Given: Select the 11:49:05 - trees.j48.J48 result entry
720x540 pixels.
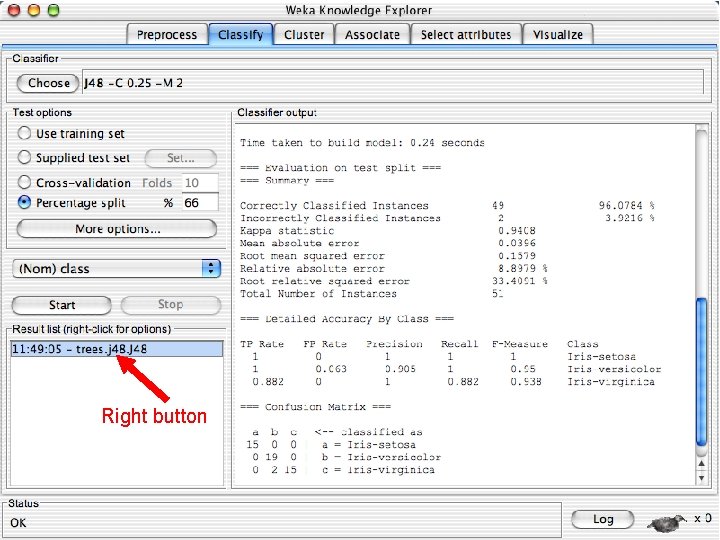Looking at the screenshot, I should point(117,349).
